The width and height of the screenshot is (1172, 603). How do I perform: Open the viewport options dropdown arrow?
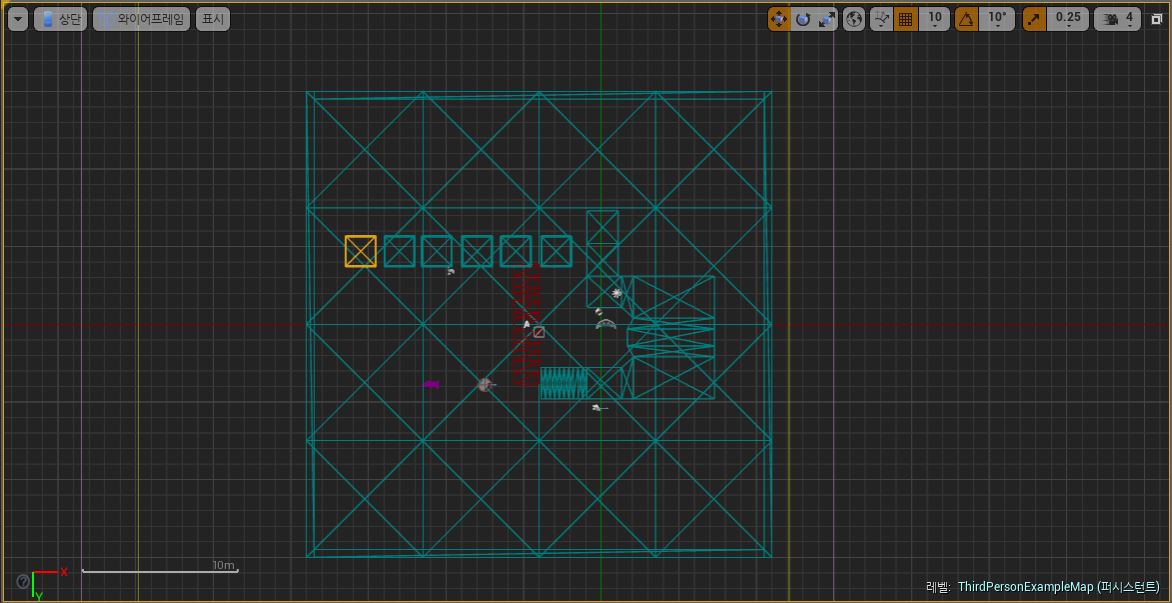(19, 19)
